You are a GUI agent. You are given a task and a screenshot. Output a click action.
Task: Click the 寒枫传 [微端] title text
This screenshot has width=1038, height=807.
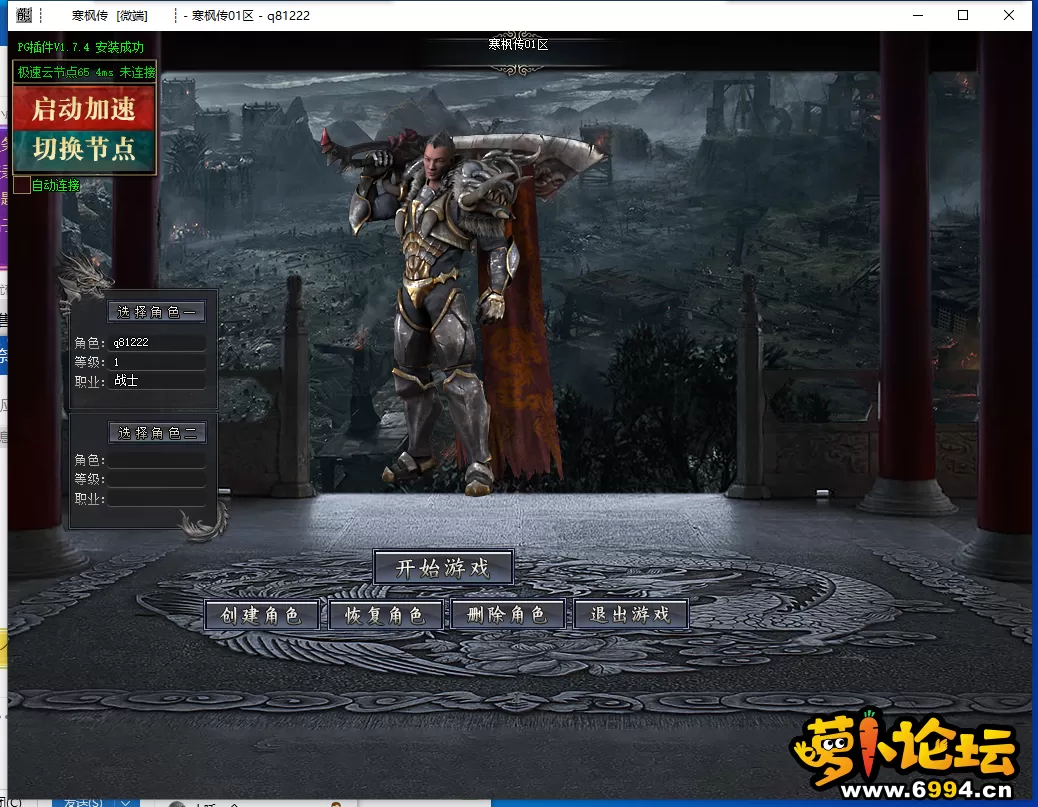click(x=110, y=15)
